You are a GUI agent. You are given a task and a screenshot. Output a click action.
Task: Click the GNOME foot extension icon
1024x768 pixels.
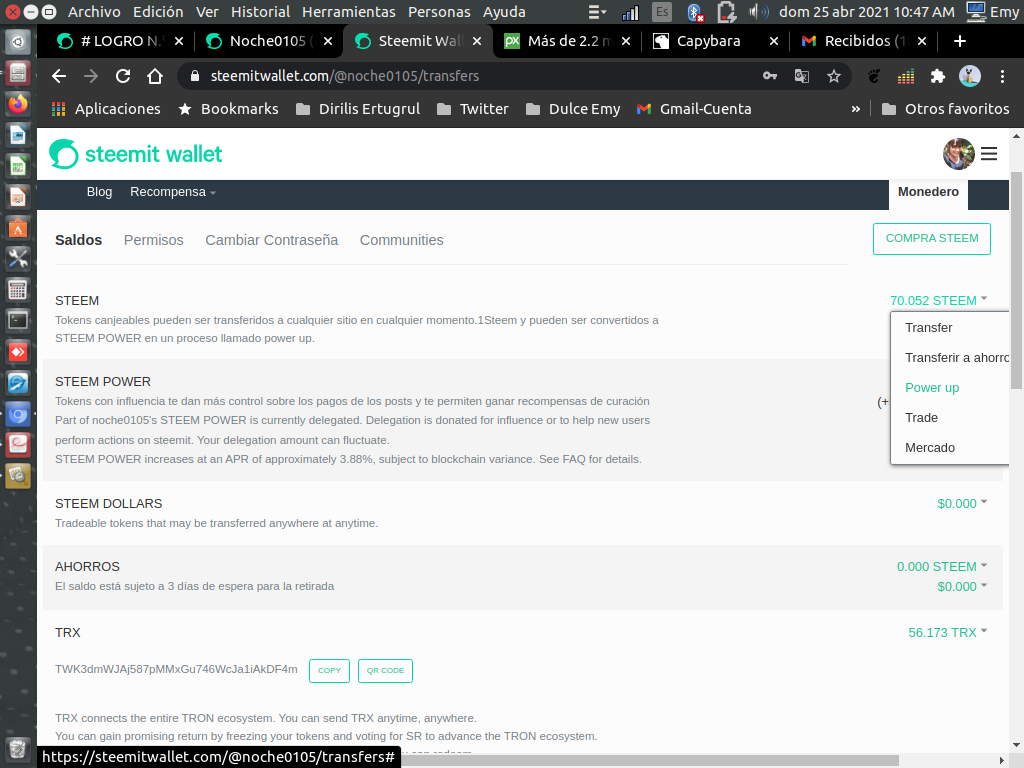(874, 76)
